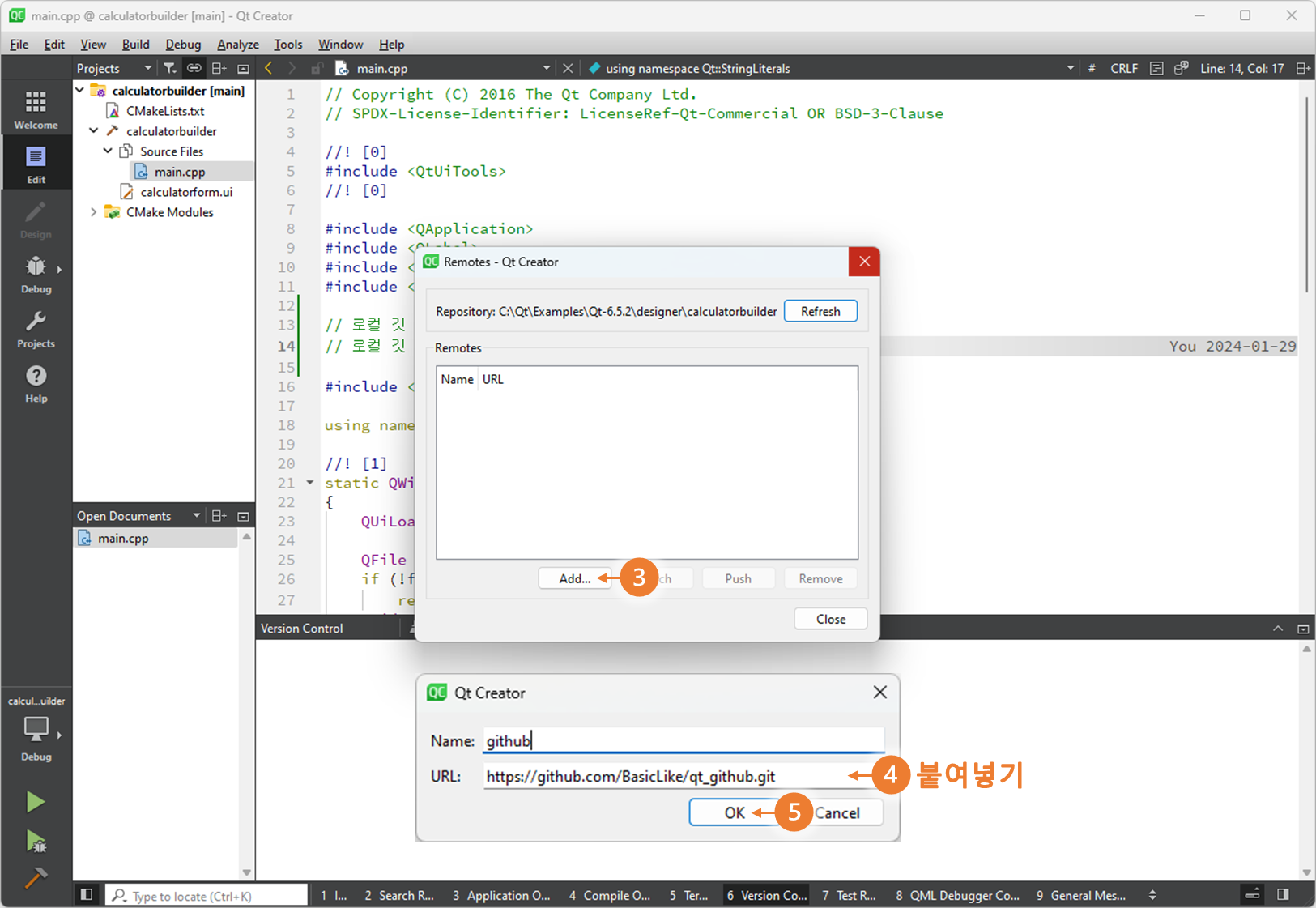This screenshot has height=908, width=1316.
Task: Open Debug mode in the left sidebar
Action: (36, 275)
